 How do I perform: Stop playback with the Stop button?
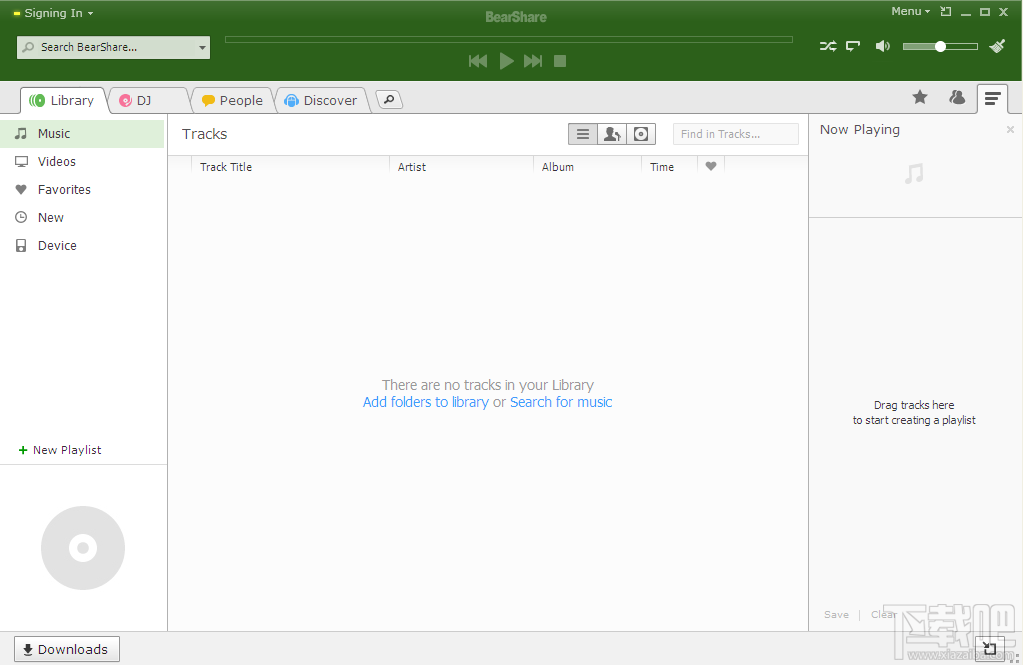(x=560, y=61)
